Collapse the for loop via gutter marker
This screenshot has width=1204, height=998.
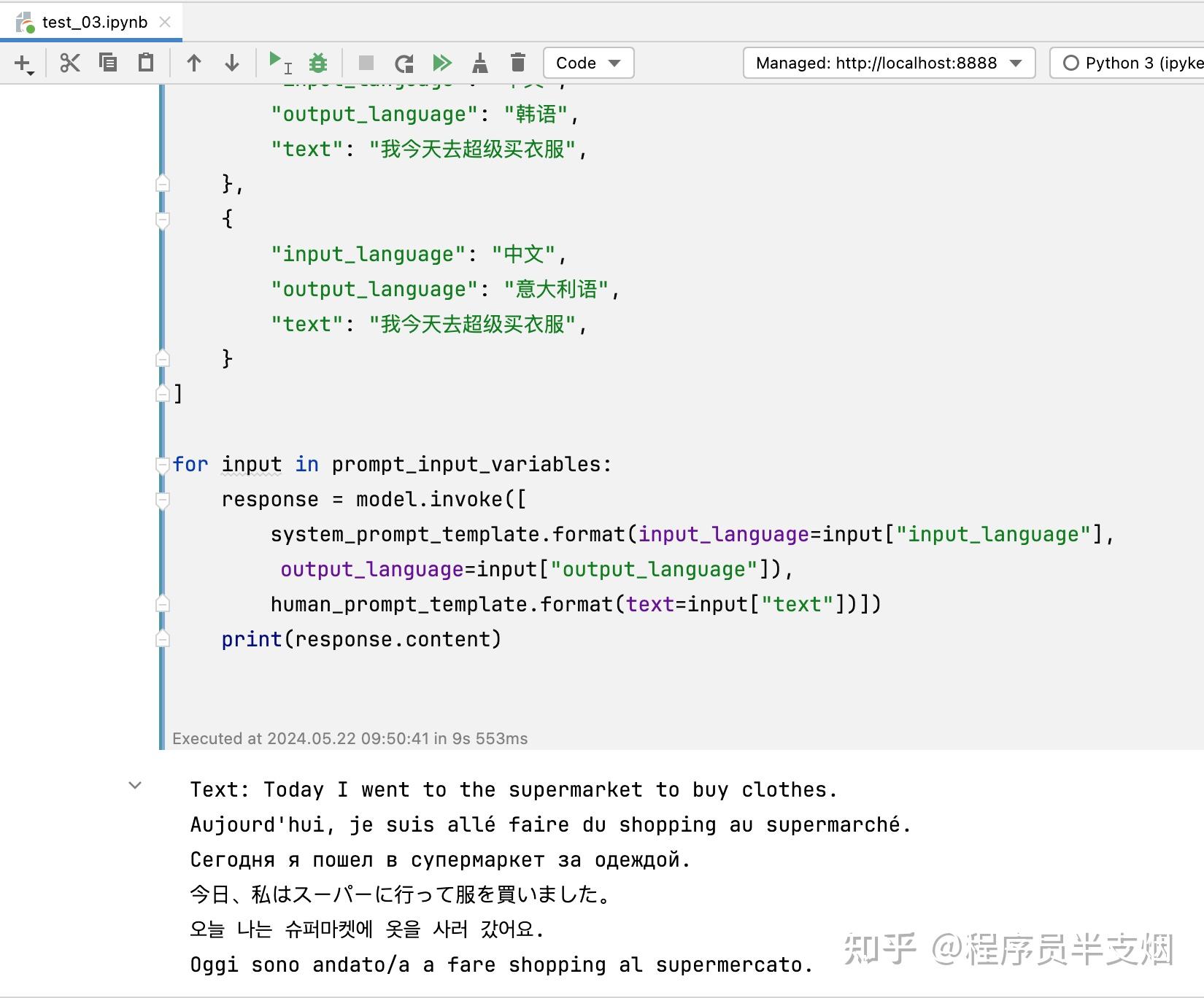click(x=161, y=465)
